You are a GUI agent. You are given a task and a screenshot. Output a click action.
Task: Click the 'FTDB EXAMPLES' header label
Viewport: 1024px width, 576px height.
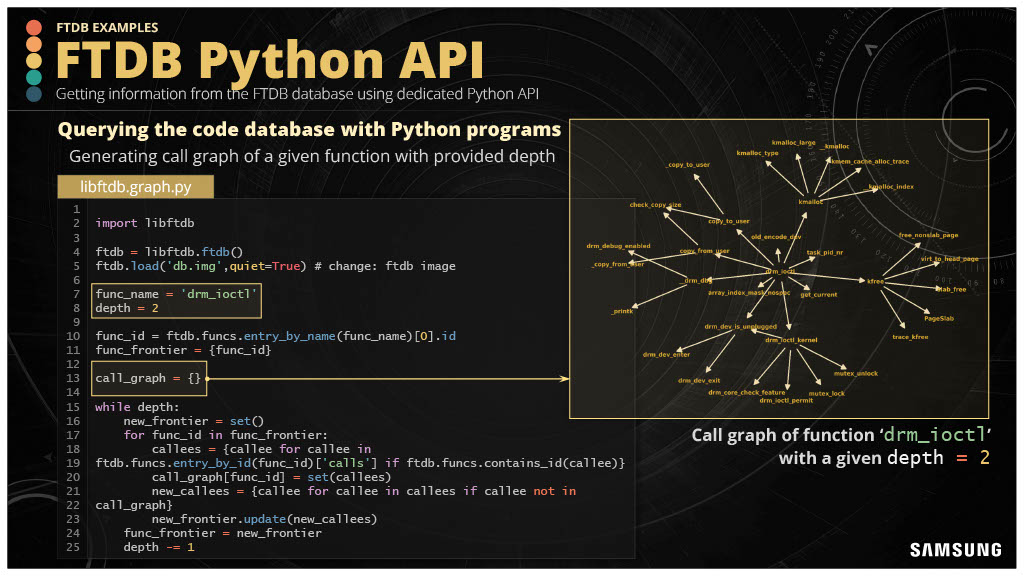pyautogui.click(x=107, y=27)
